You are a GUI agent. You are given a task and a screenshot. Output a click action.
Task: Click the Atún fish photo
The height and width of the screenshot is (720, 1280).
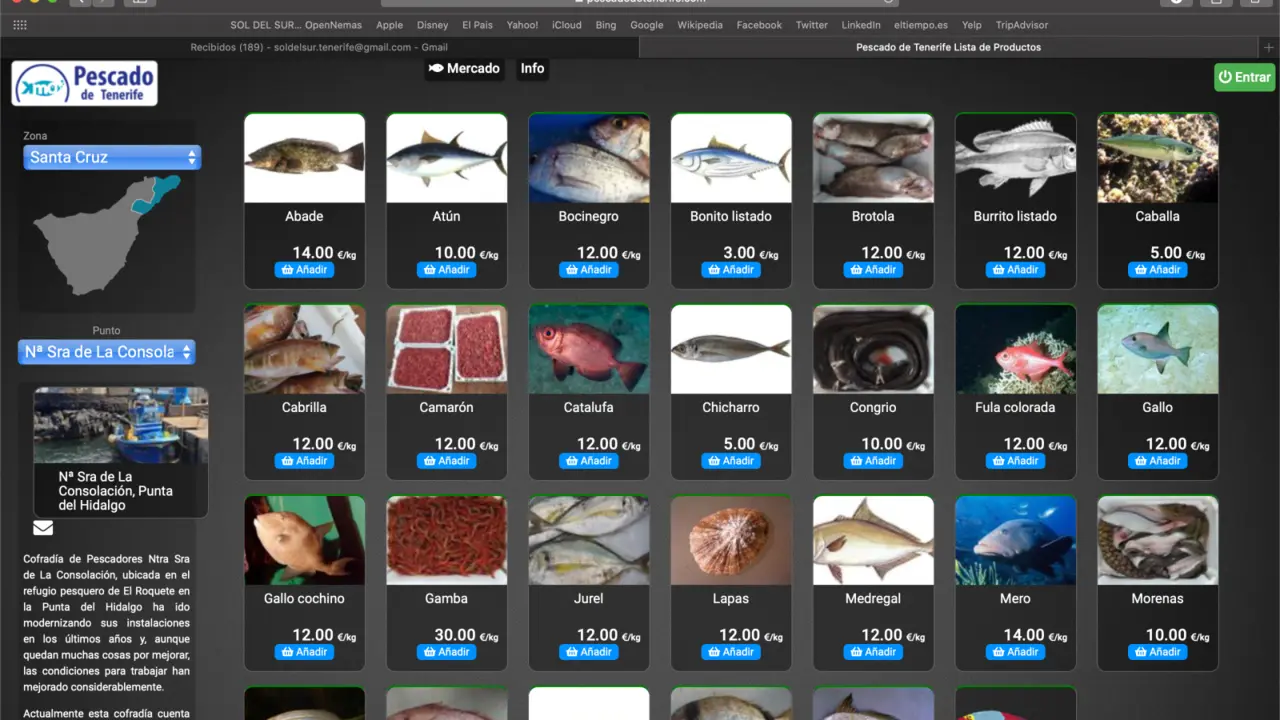click(x=446, y=158)
